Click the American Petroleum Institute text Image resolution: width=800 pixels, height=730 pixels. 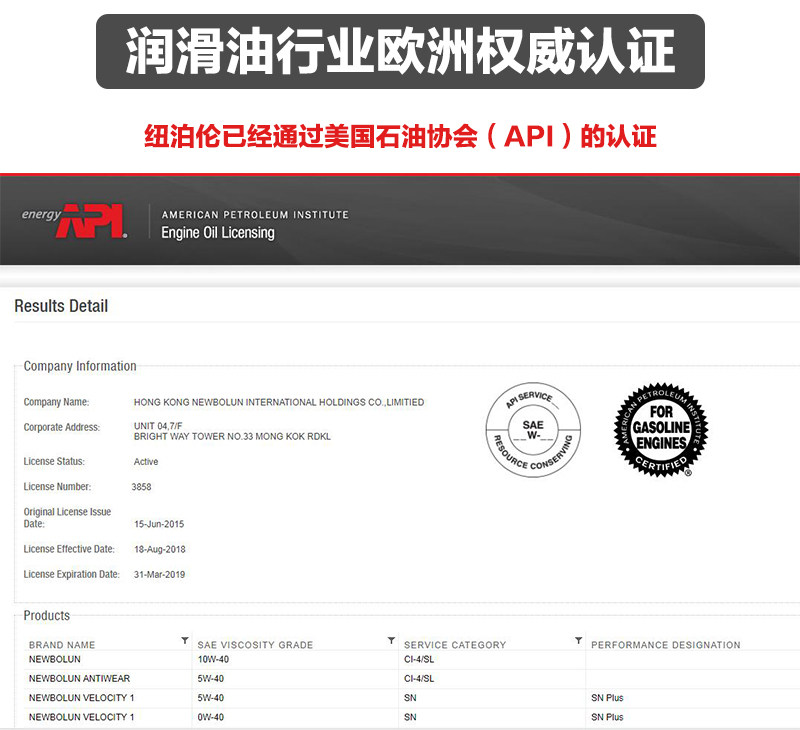(x=255, y=215)
